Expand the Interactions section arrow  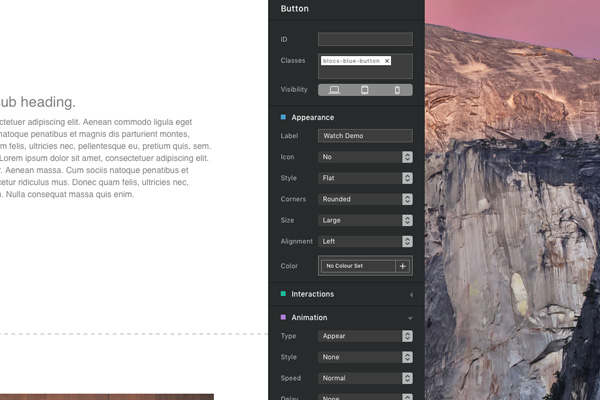(411, 295)
